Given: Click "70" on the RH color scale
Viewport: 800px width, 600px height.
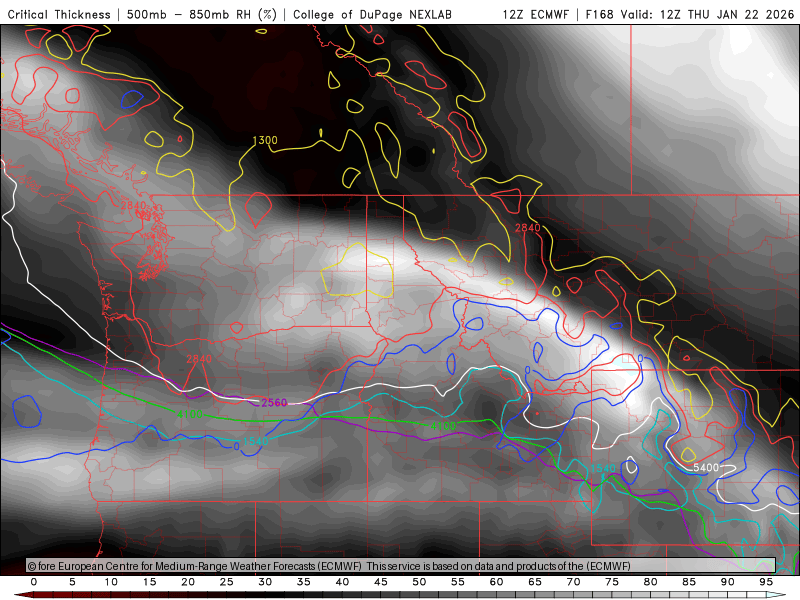Looking at the screenshot, I should (x=573, y=582).
